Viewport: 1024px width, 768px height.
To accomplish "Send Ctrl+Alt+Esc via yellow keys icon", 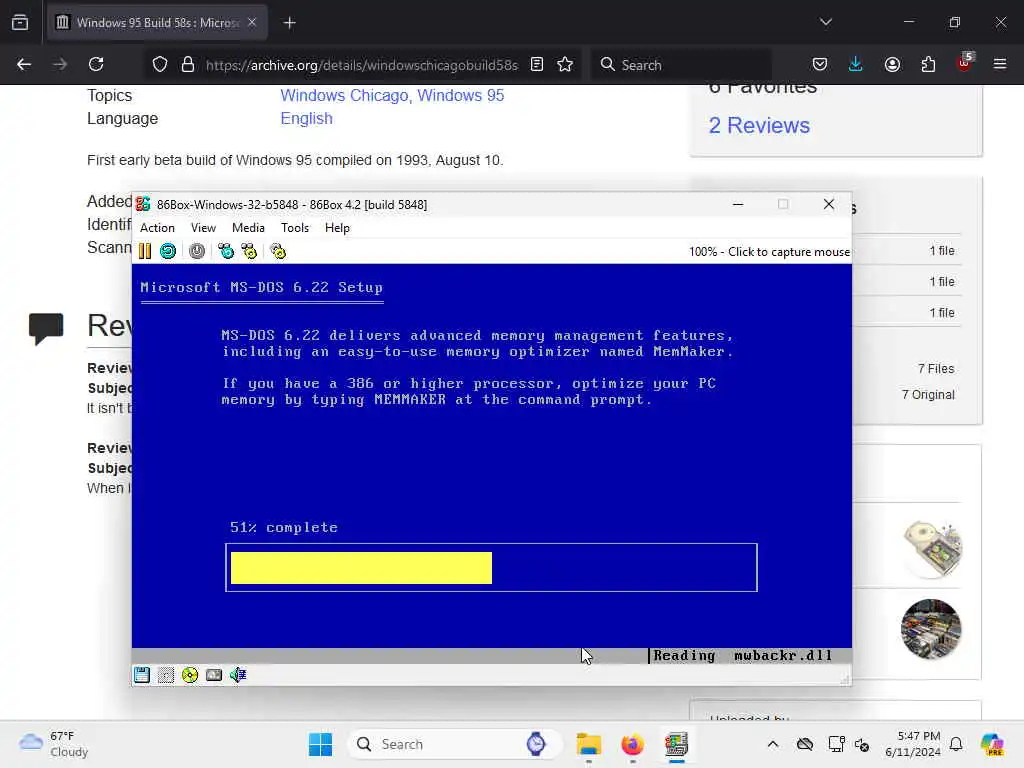I will [249, 251].
